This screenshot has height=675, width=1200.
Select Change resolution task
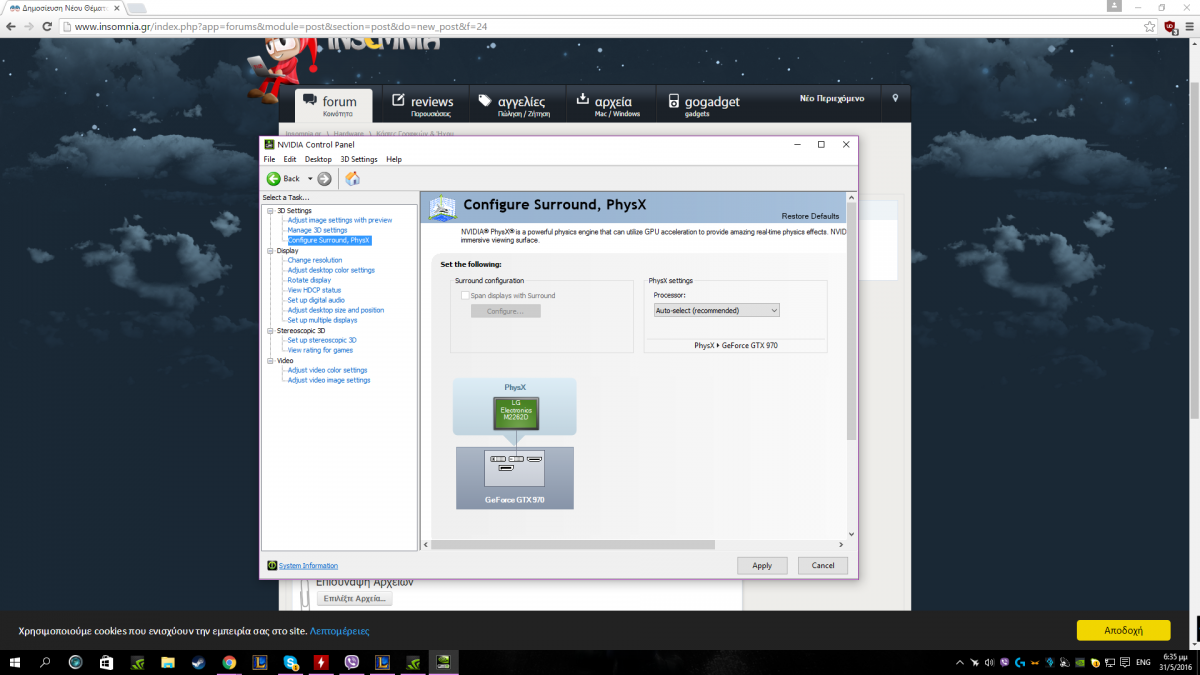point(315,260)
